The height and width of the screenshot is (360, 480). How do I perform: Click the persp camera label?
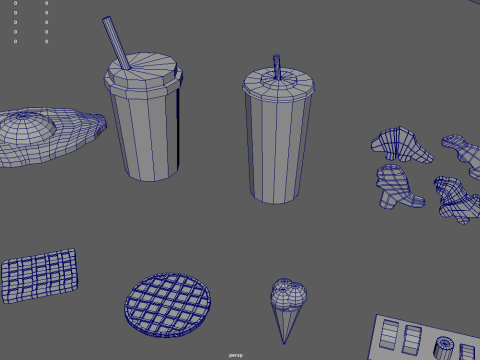236,355
